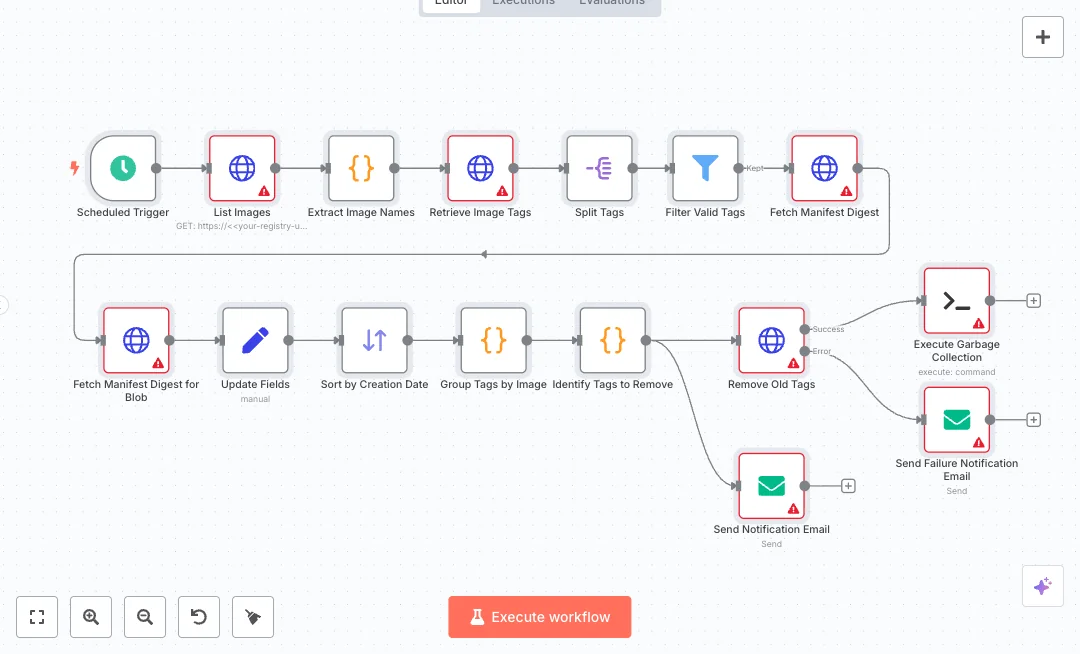Add a node after Send Notification Email
1080x654 pixels.
(848, 486)
